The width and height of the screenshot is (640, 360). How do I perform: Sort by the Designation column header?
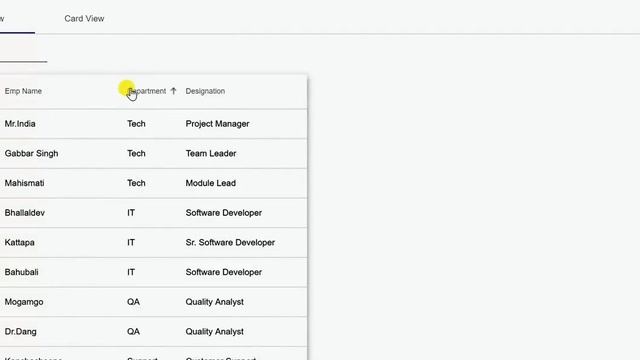tap(205, 91)
